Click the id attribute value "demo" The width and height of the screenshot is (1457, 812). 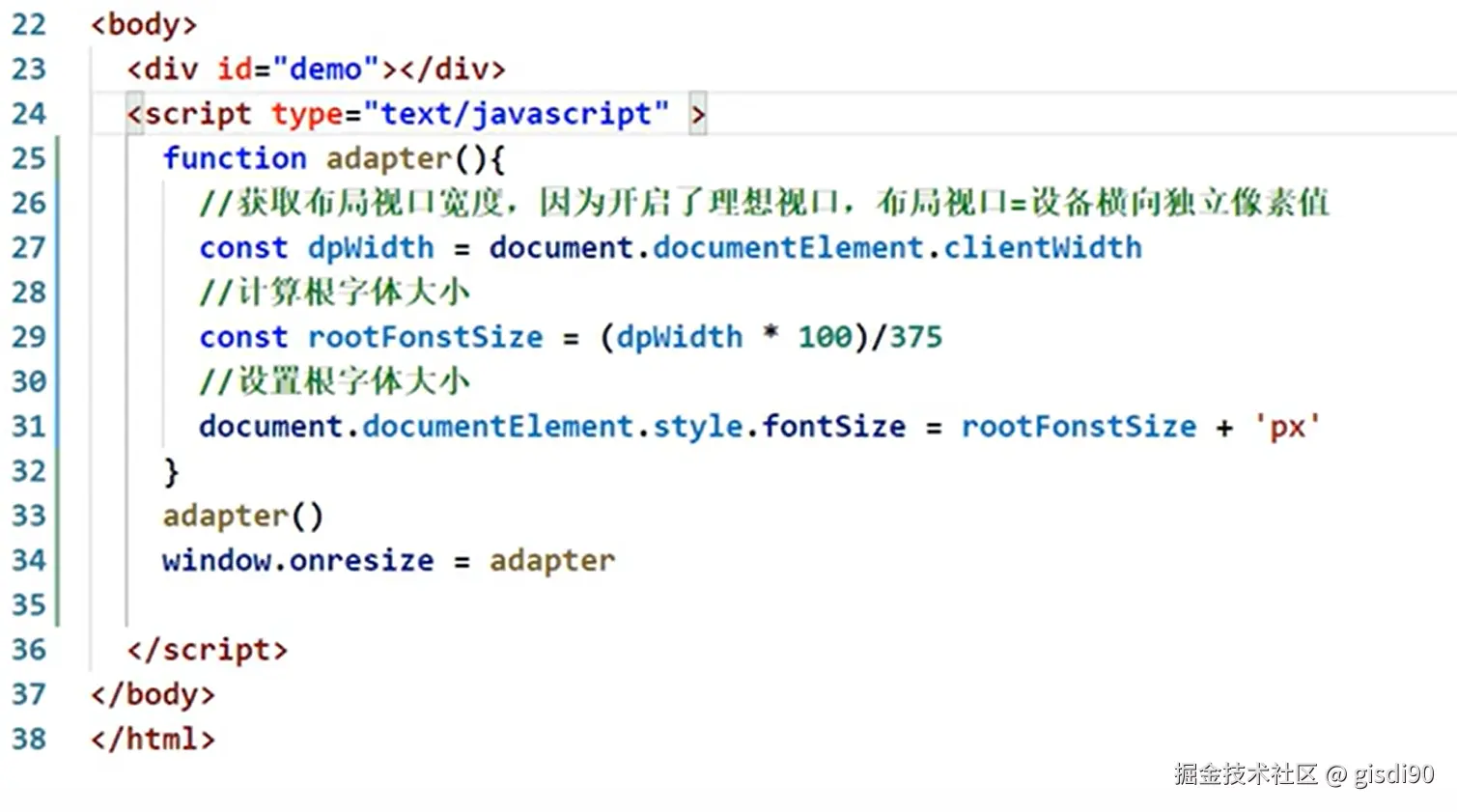point(325,69)
